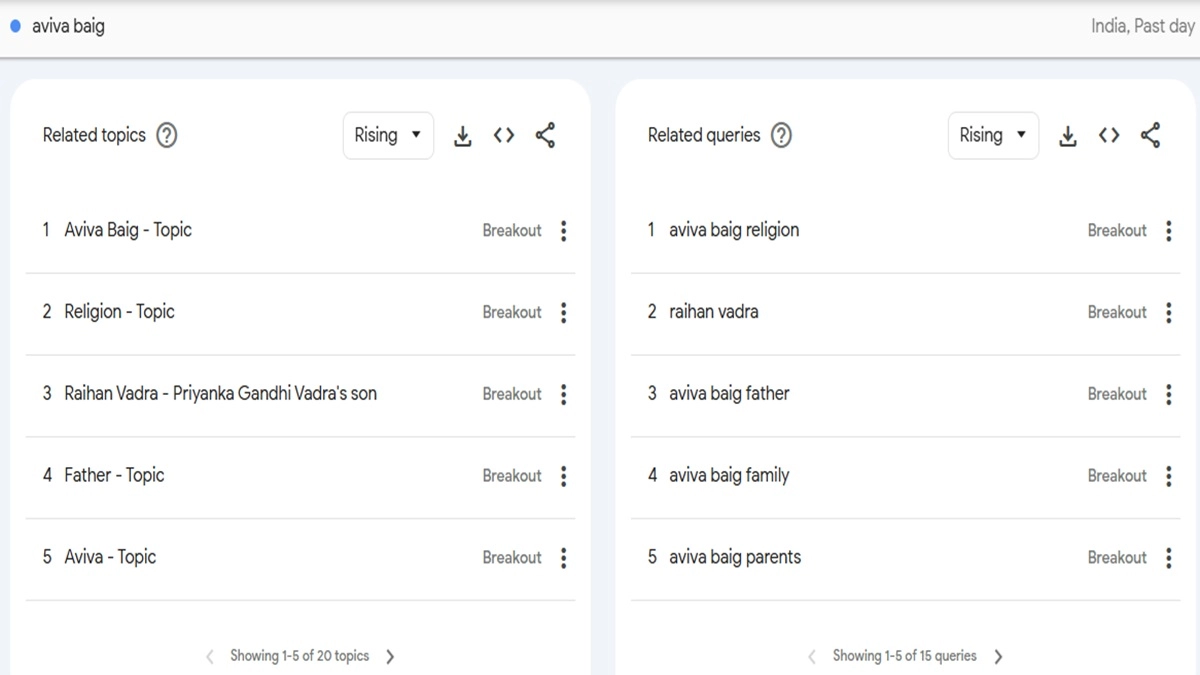1200x675 pixels.
Task: Go to next page of topics
Action: tap(390, 657)
